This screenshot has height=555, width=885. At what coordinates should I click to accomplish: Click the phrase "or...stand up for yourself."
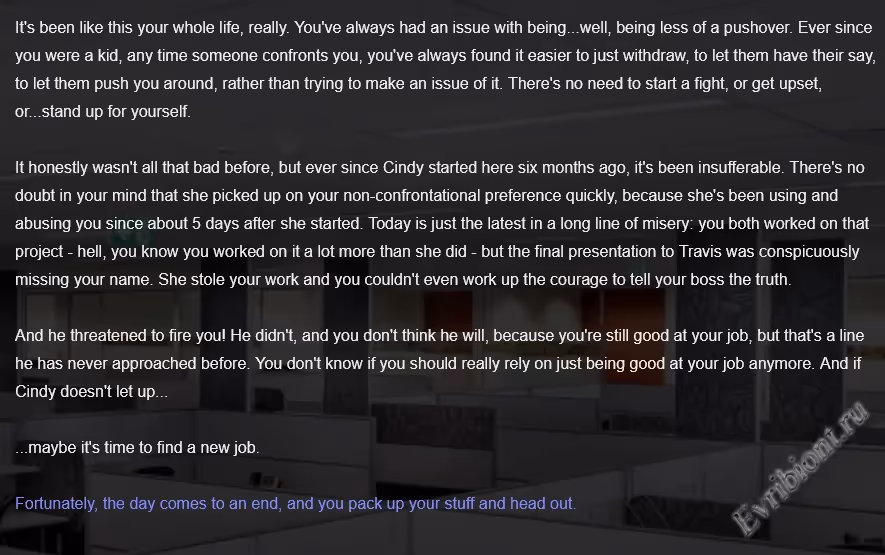pos(102,111)
